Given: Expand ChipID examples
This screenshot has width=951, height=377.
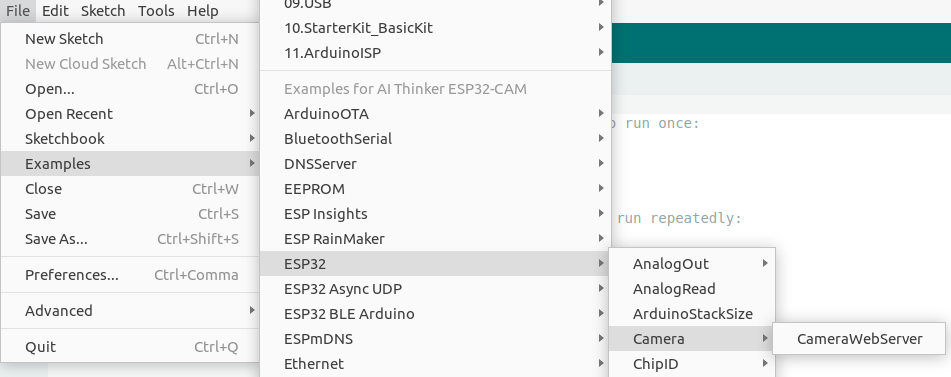Looking at the screenshot, I should (x=692, y=364).
